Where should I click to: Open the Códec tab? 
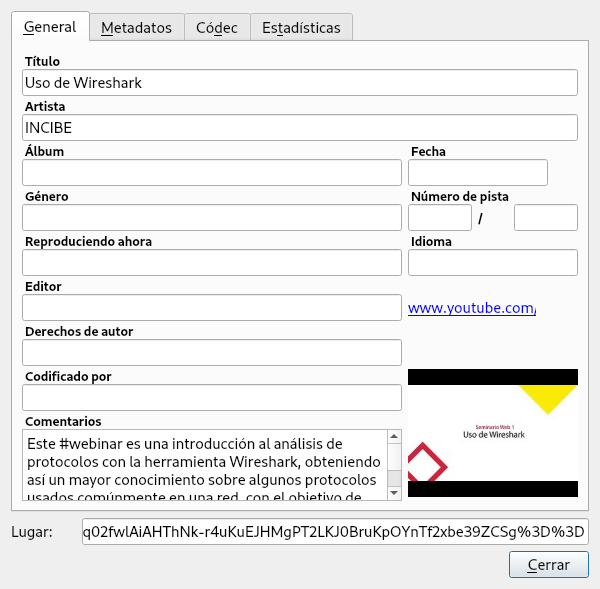(x=217, y=28)
